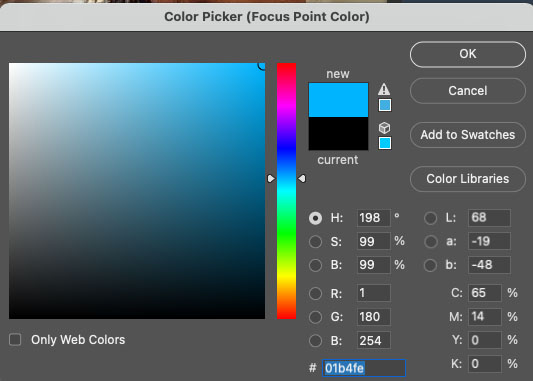Viewport: 533px width, 381px height.
Task: Confirm the color with the OK button
Action: [468, 54]
